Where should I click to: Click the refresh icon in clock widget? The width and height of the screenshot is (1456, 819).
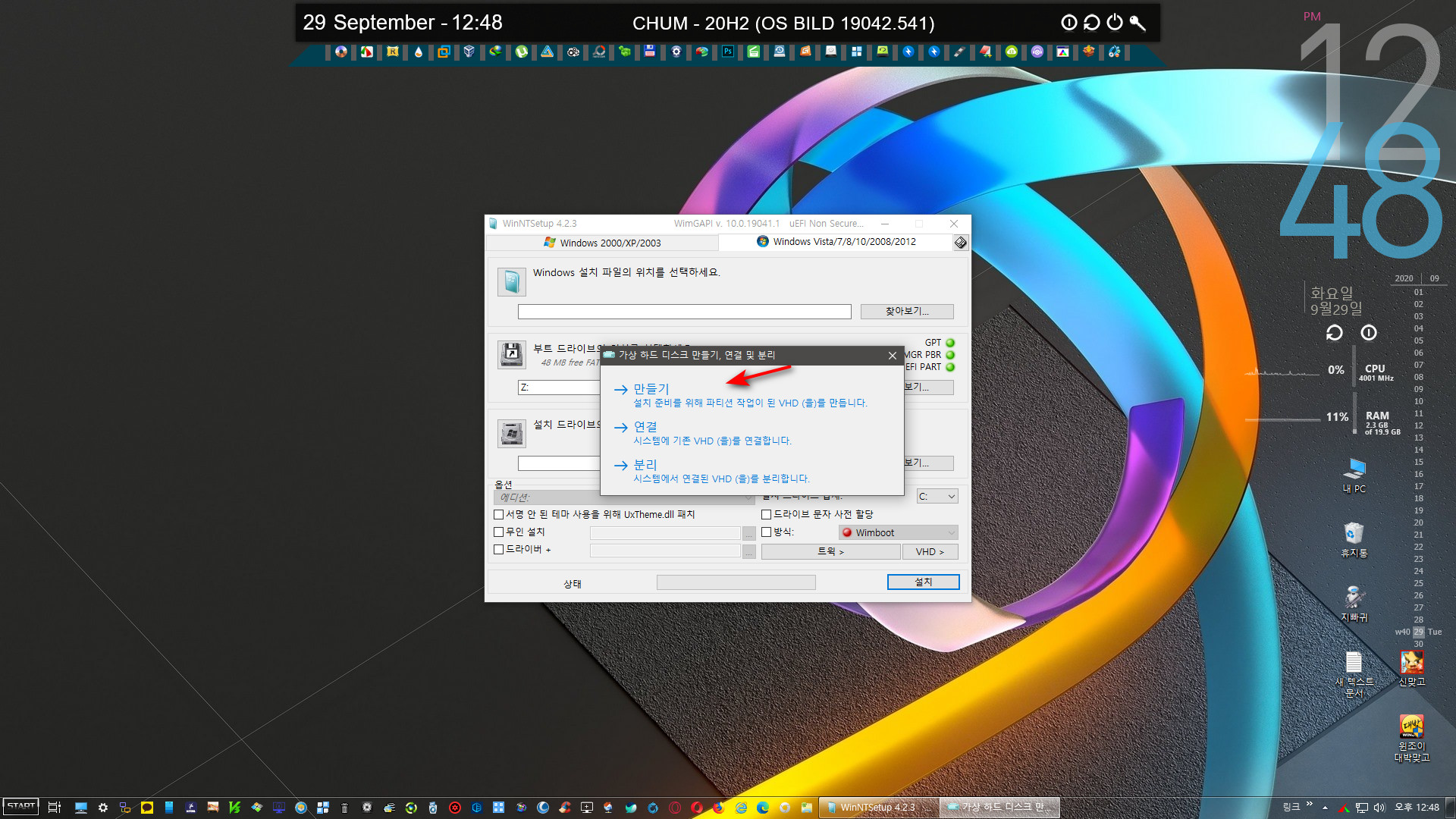coord(1335,333)
